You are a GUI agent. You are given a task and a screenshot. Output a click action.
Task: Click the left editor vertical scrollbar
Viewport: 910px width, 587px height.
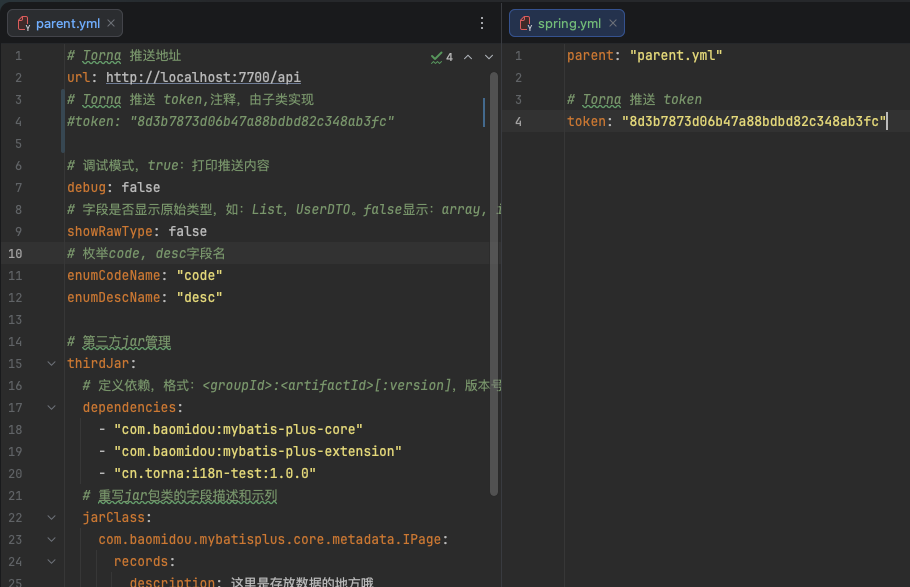[x=493, y=280]
